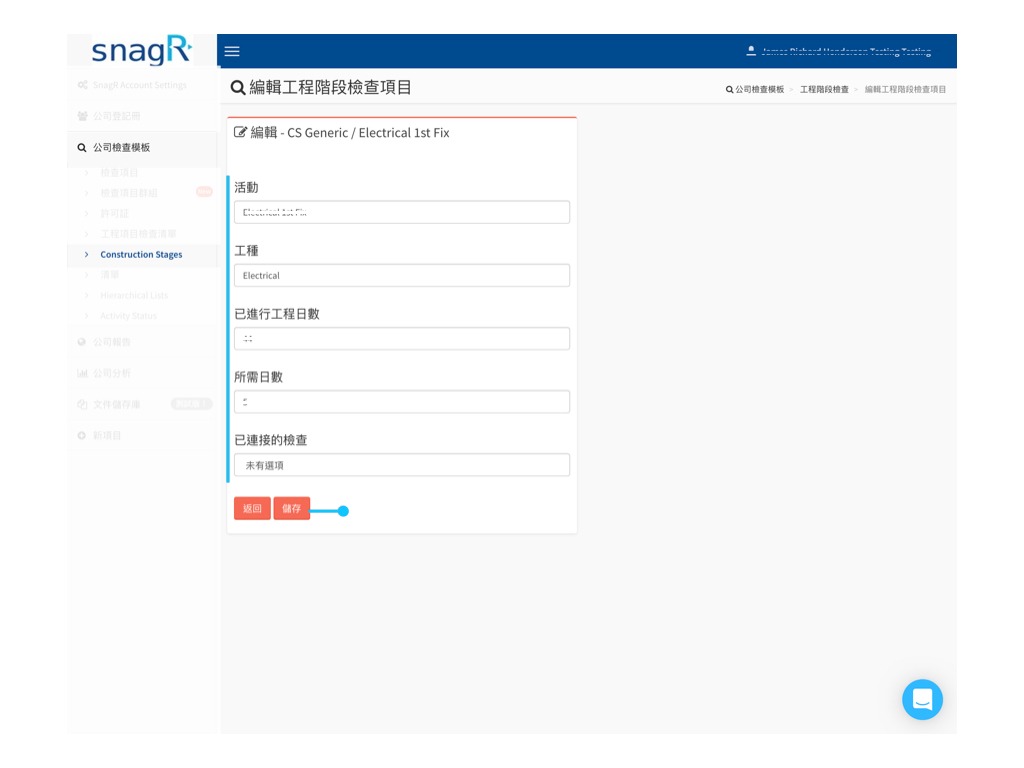The image size is (1024, 768).
Task: Click the user name in the top bar
Action: 846,51
